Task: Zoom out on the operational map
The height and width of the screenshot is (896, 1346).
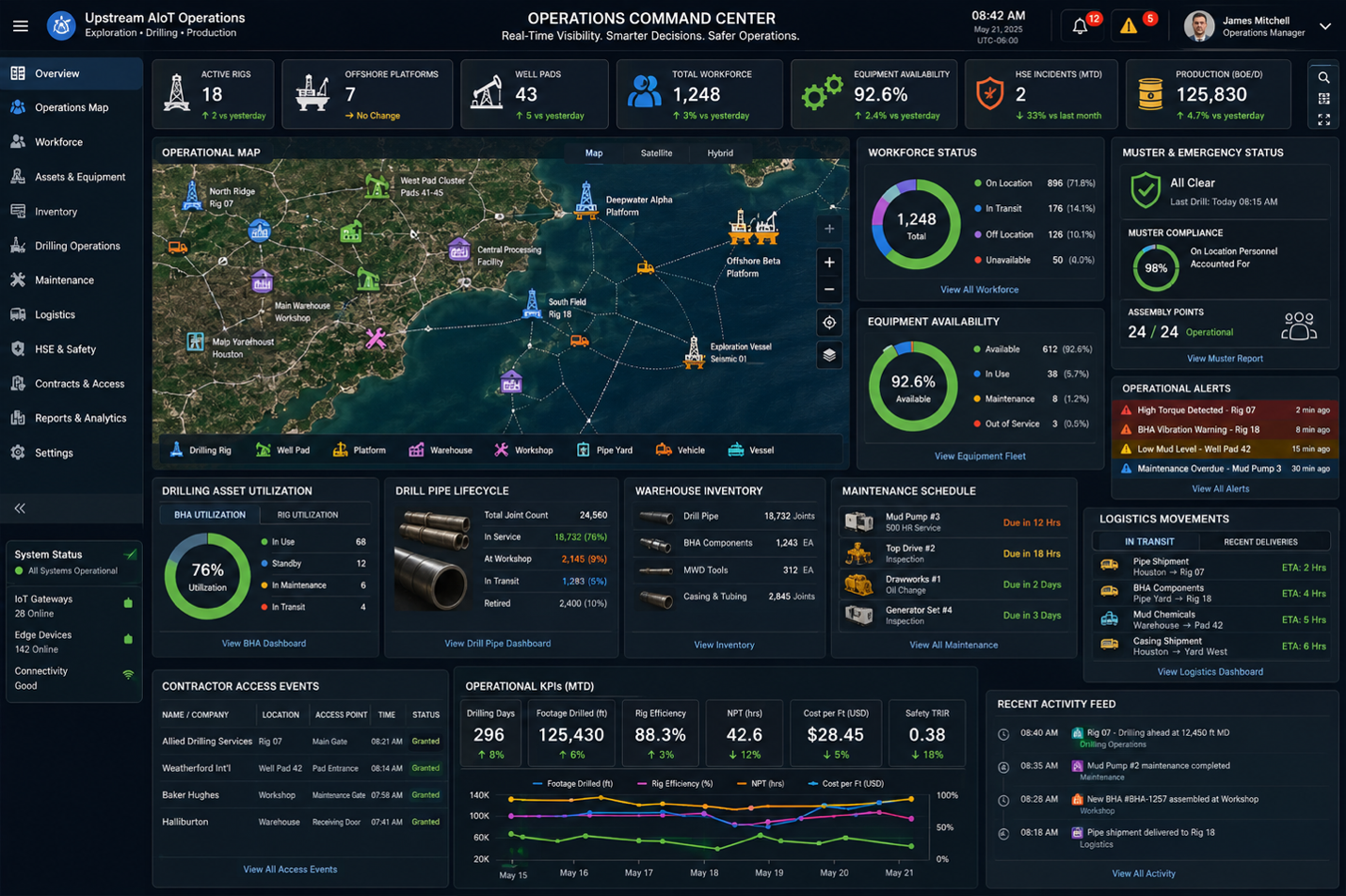Action: click(x=829, y=290)
